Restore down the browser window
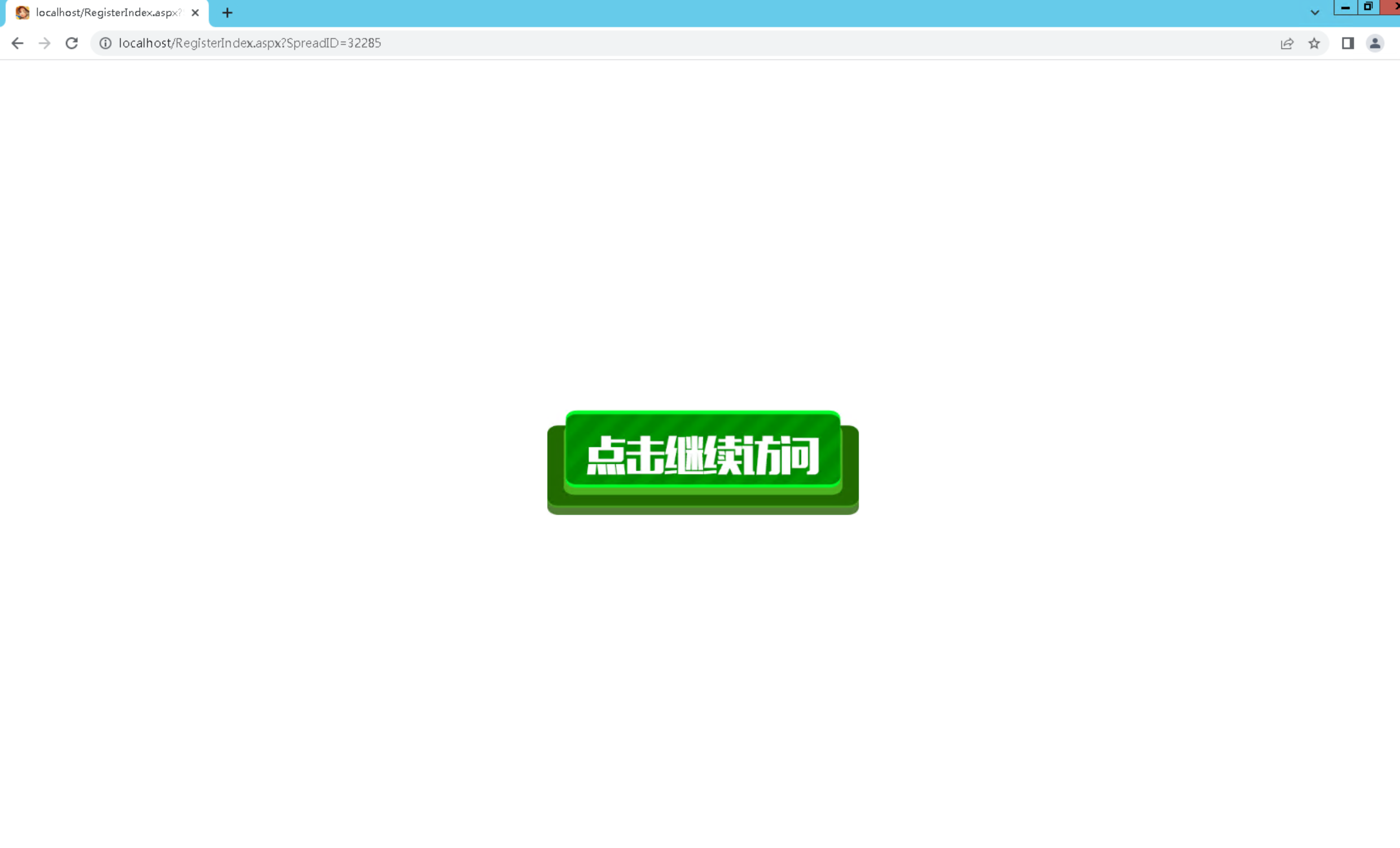 point(1368,7)
